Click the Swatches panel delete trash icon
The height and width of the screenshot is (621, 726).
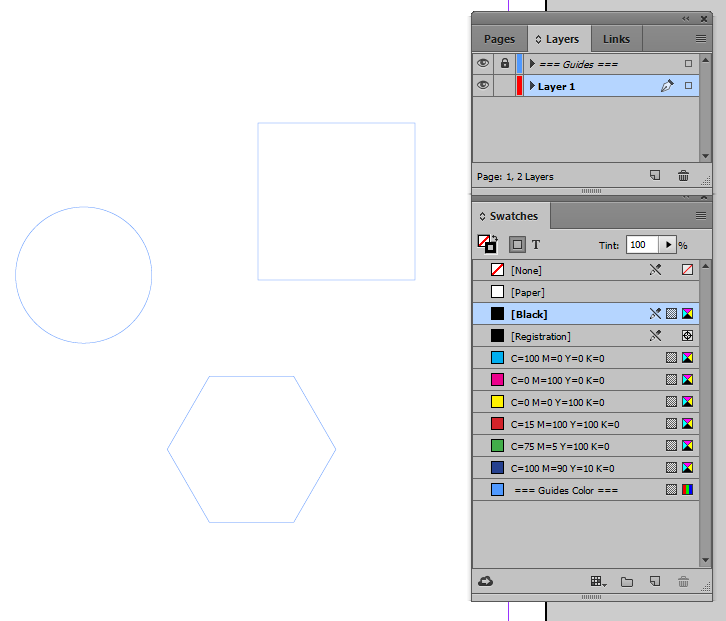683,582
